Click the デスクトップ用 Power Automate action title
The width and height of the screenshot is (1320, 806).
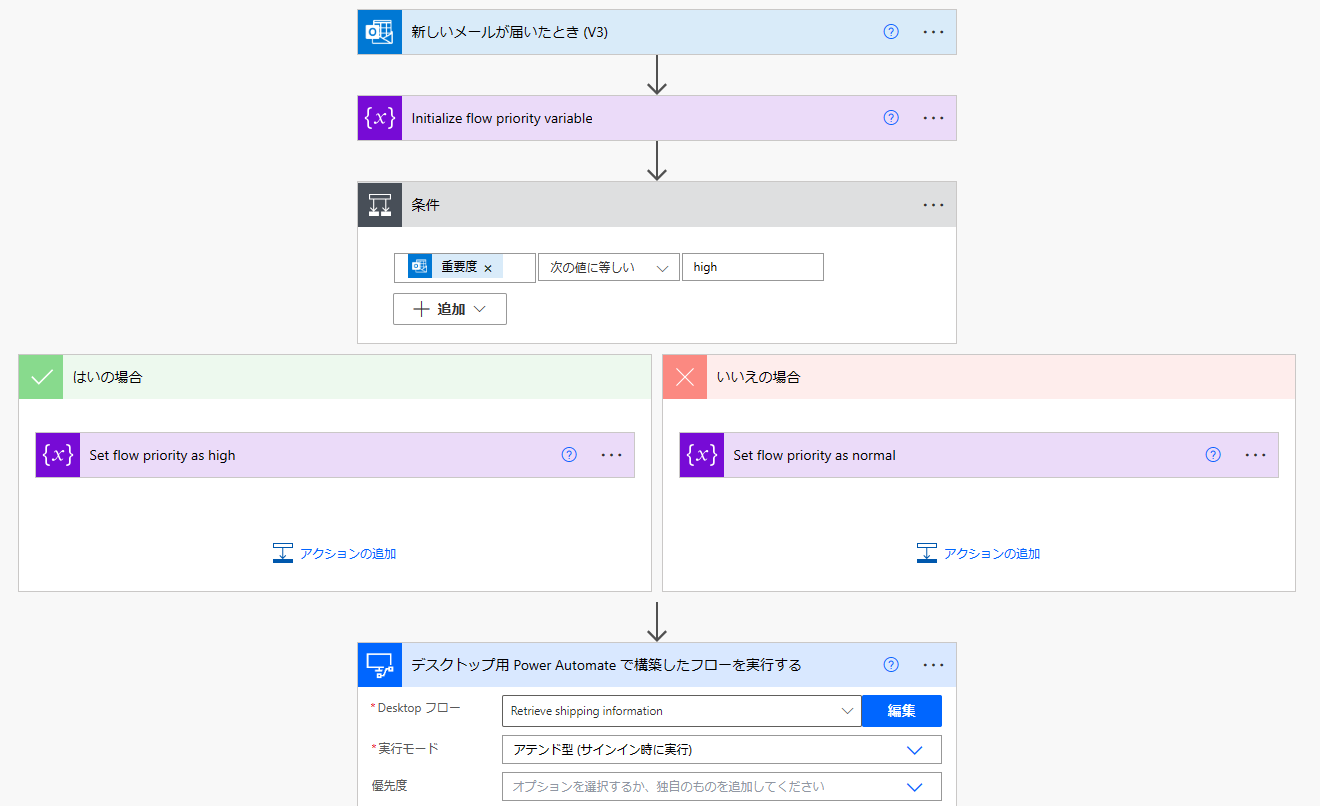pyautogui.click(x=607, y=665)
